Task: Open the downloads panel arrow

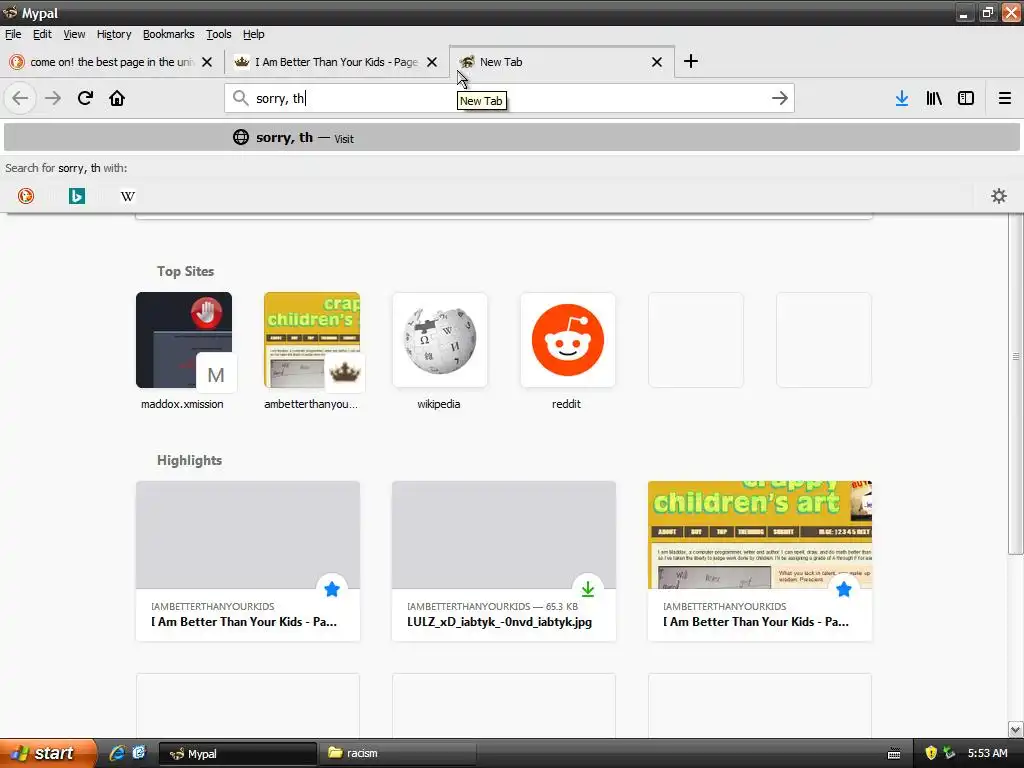Action: (x=902, y=99)
